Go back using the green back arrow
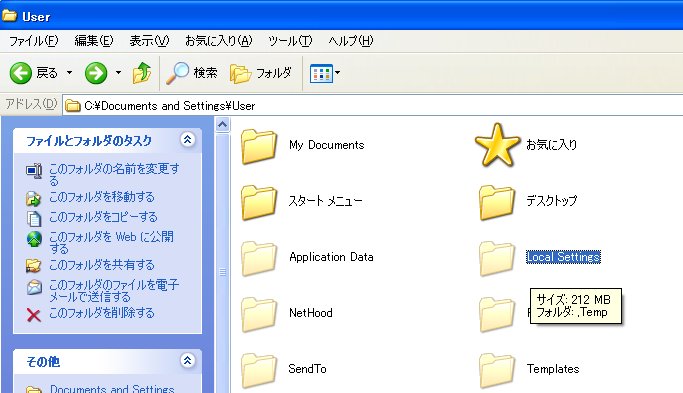Image resolution: width=683 pixels, height=393 pixels. (20, 73)
